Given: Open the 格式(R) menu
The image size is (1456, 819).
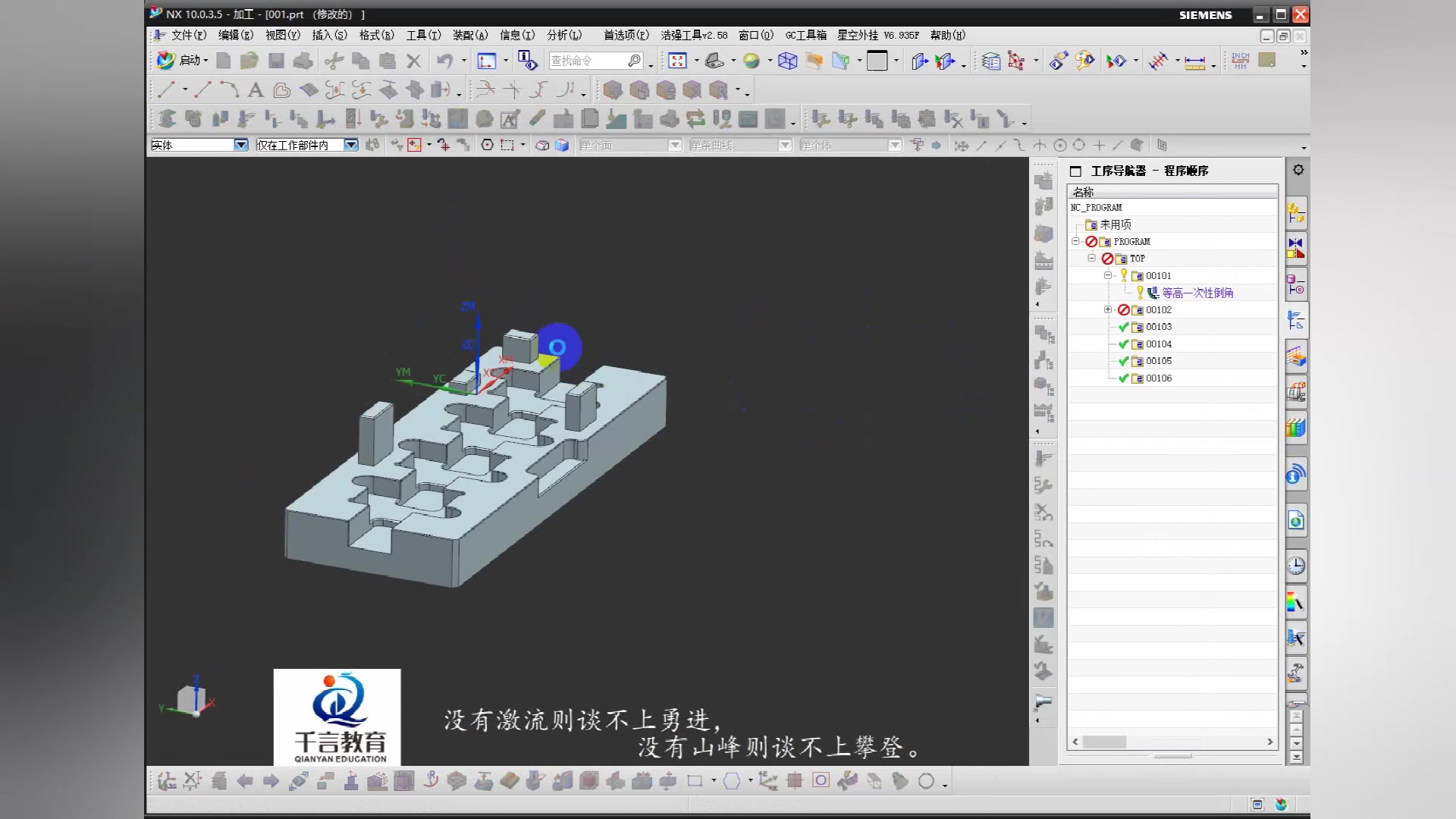Looking at the screenshot, I should (x=376, y=35).
